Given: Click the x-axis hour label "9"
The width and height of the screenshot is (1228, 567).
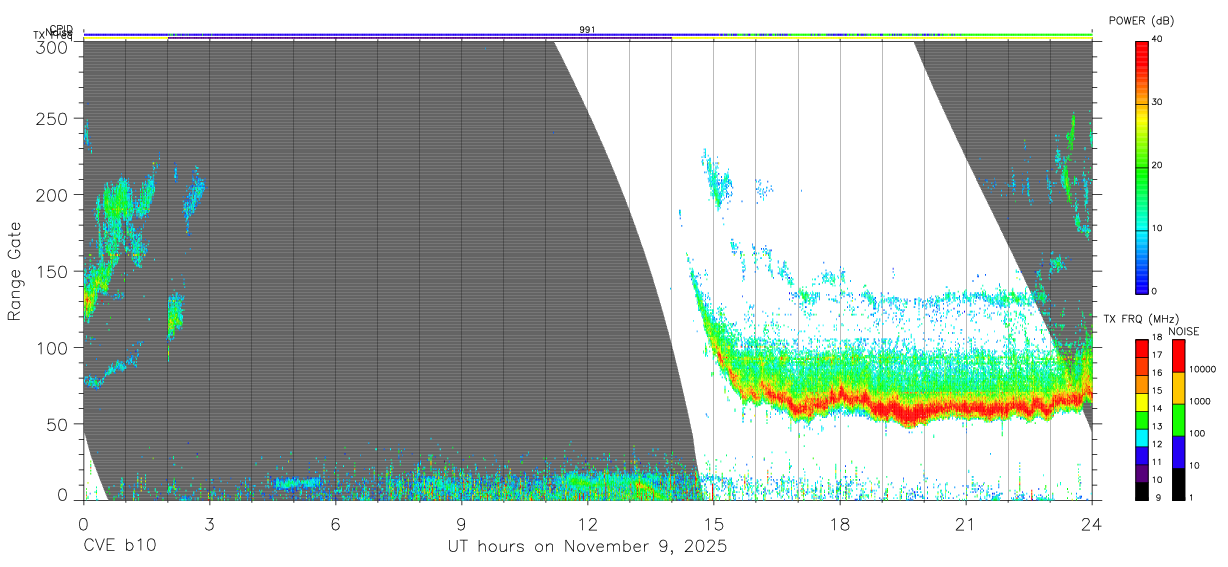Looking at the screenshot, I should tap(461, 523).
